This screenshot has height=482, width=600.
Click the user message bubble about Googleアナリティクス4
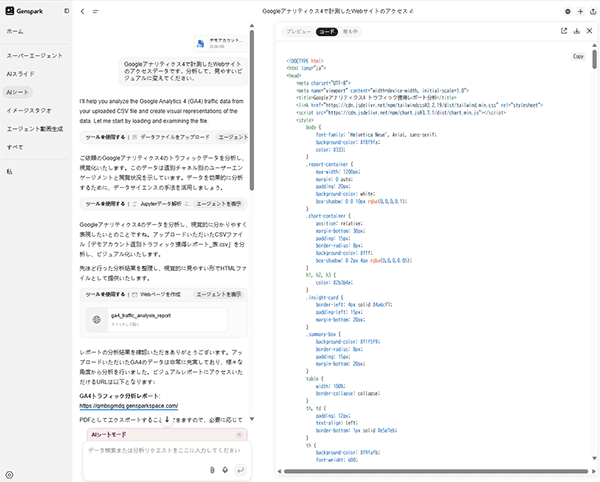click(x=183, y=71)
